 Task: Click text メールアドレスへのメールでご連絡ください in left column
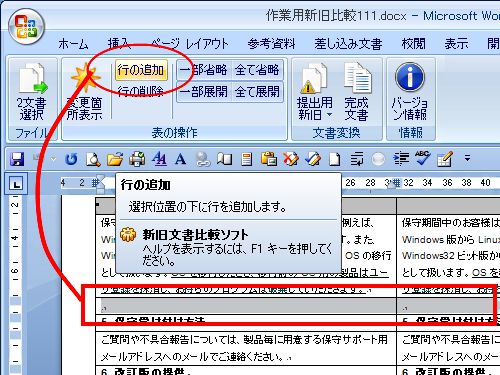192,357
